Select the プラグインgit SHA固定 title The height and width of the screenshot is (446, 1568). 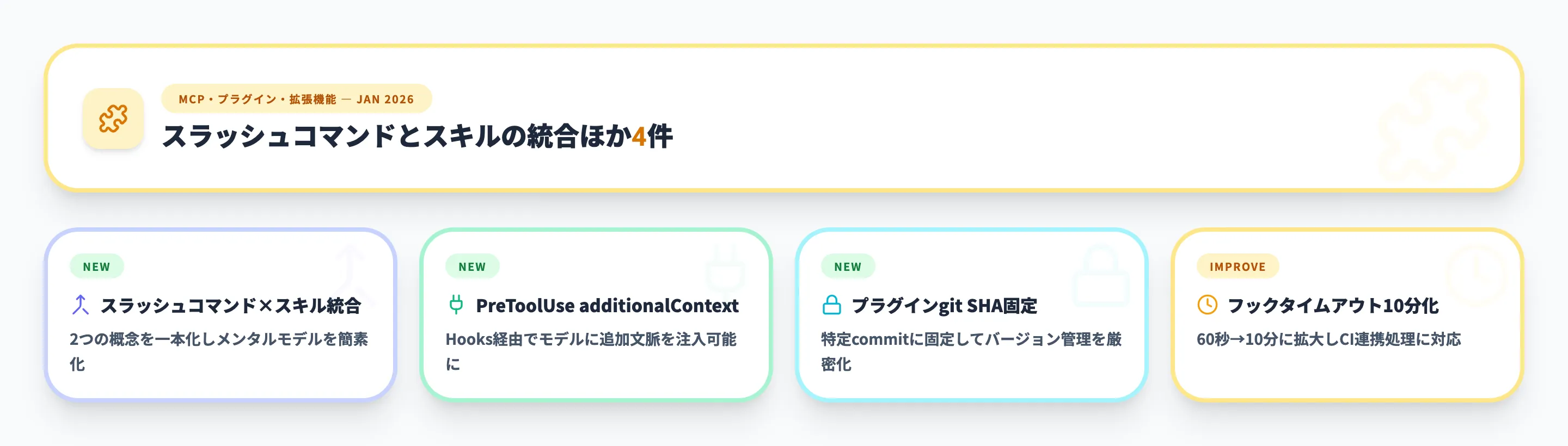coord(944,306)
